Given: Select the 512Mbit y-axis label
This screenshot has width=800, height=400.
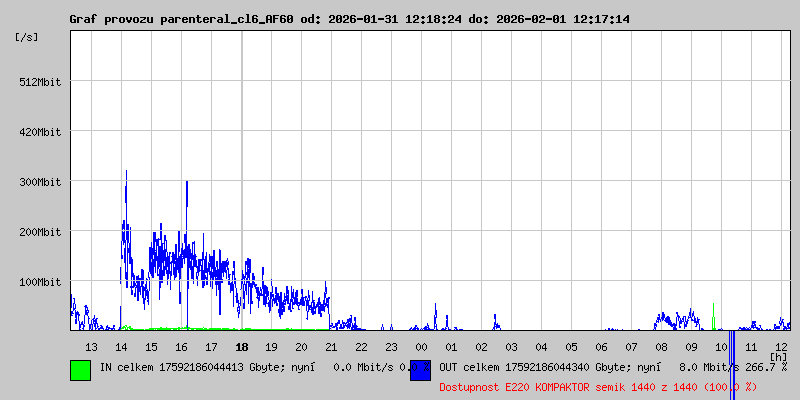Looking at the screenshot, I should pyautogui.click(x=40, y=82).
